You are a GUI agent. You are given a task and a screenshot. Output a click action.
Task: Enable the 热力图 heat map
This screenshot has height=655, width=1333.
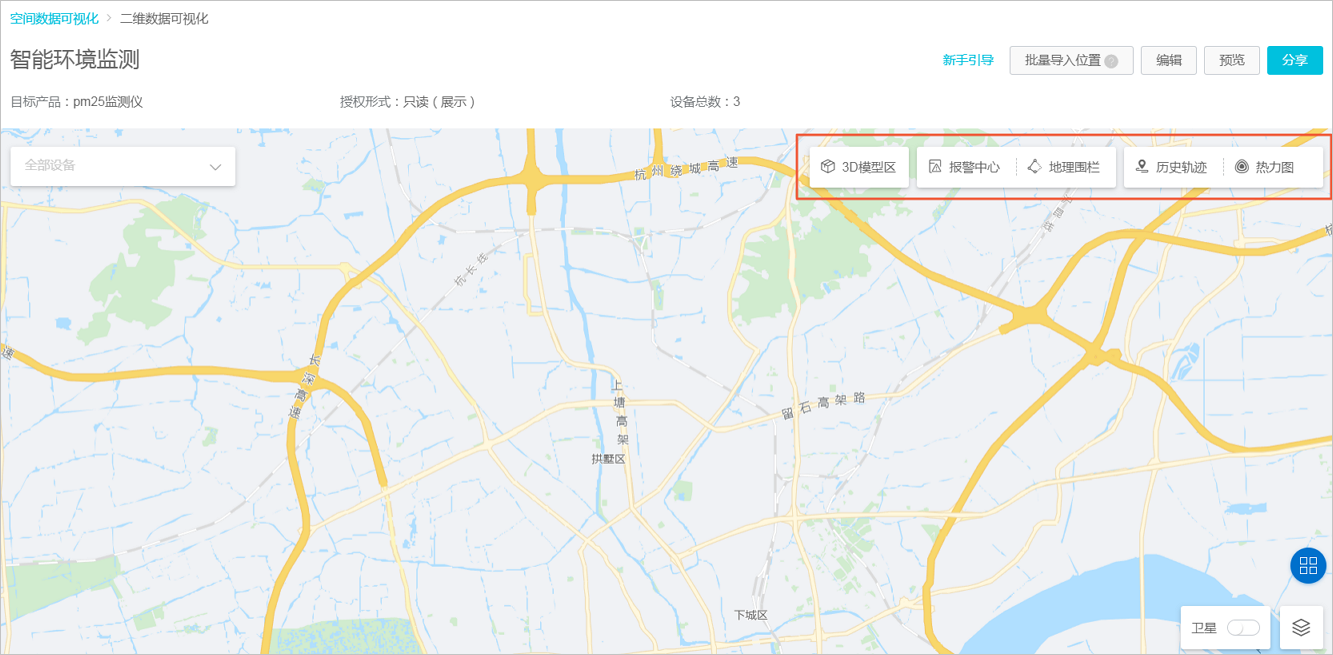point(1265,167)
